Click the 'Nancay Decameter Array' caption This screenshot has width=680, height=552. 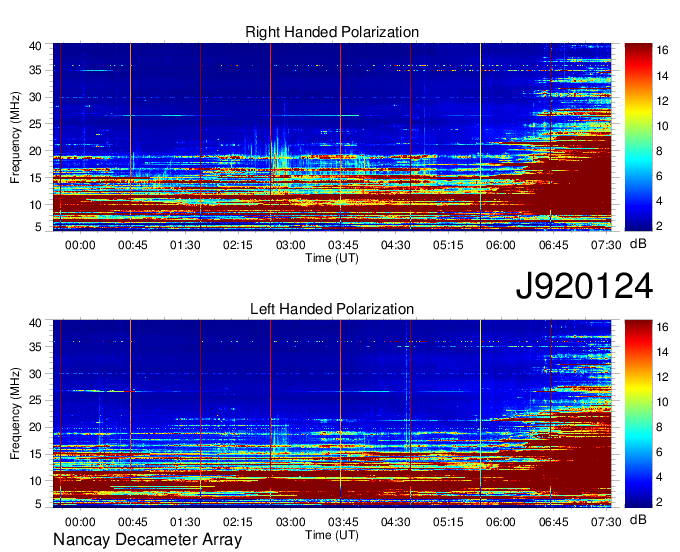coord(147,540)
